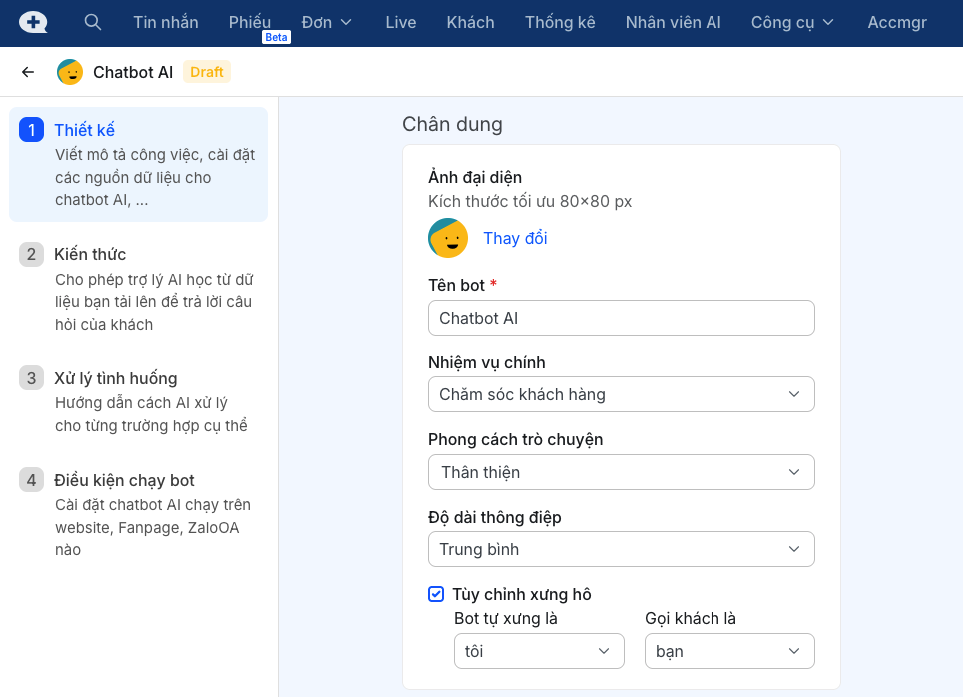This screenshot has width=963, height=697.
Task: Click the bot avatar image under Ảnh đại diện
Action: tap(448, 238)
